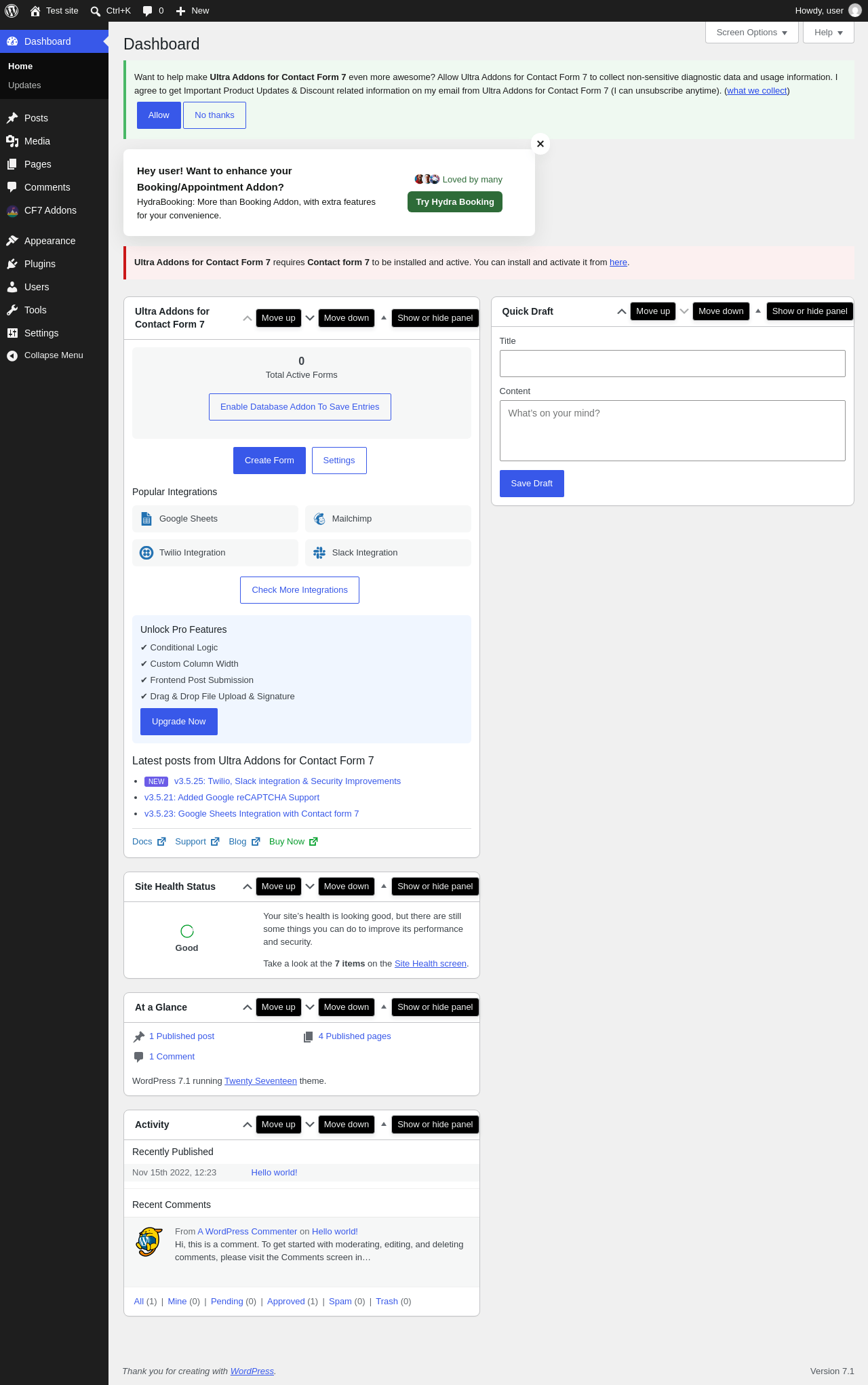This screenshot has width=868, height=1385.
Task: Click the Support external link icon
Action: [x=215, y=842]
